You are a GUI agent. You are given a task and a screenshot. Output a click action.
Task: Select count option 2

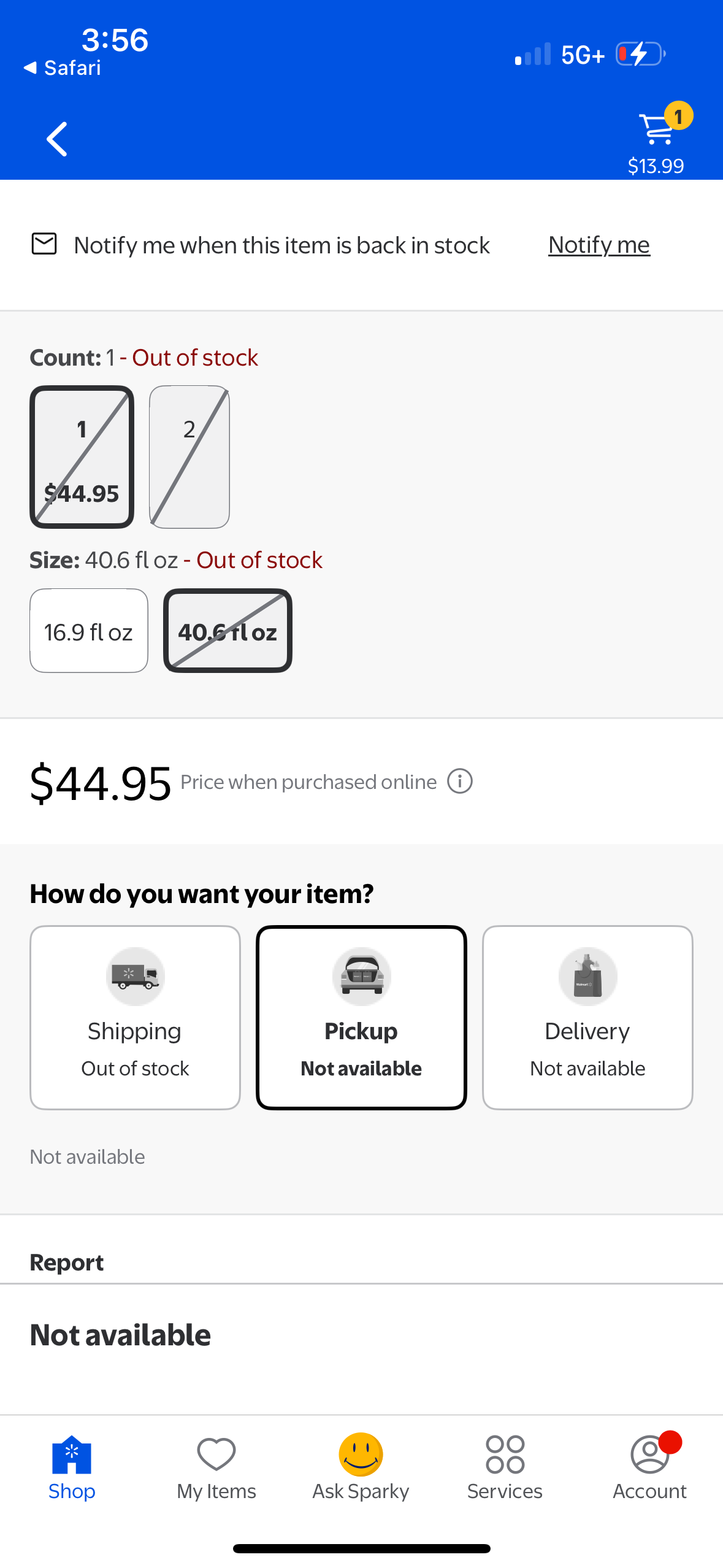coord(189,457)
